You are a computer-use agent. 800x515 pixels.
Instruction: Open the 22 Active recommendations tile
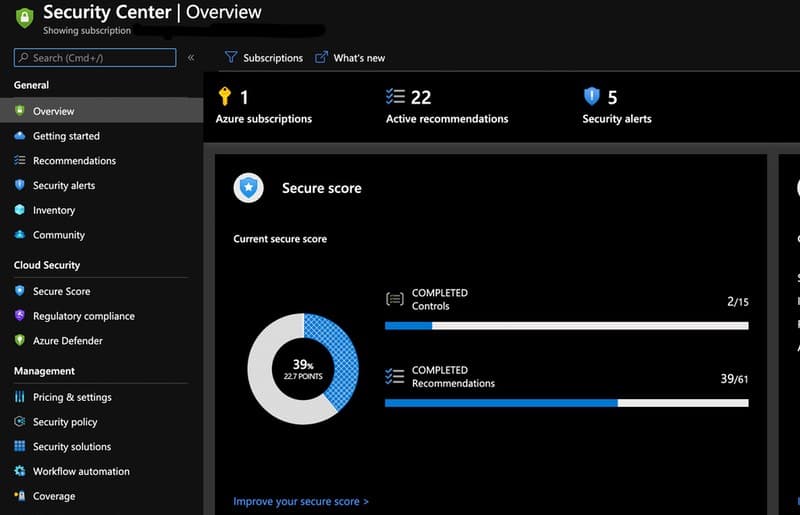click(x=446, y=107)
